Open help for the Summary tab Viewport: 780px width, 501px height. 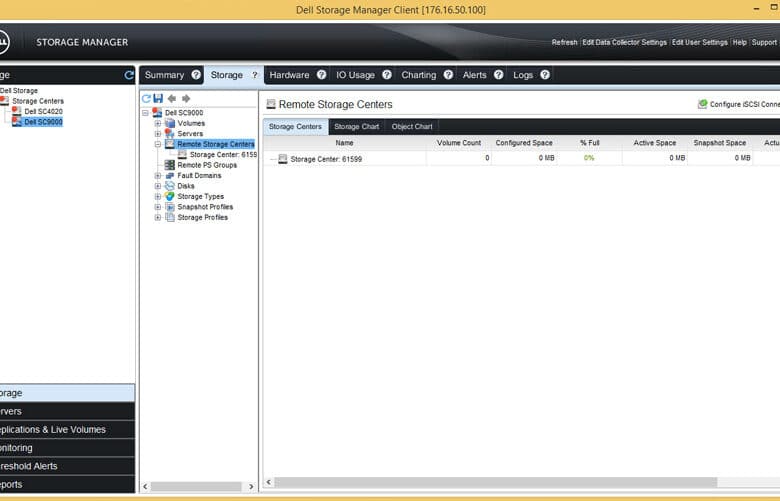pyautogui.click(x=196, y=75)
